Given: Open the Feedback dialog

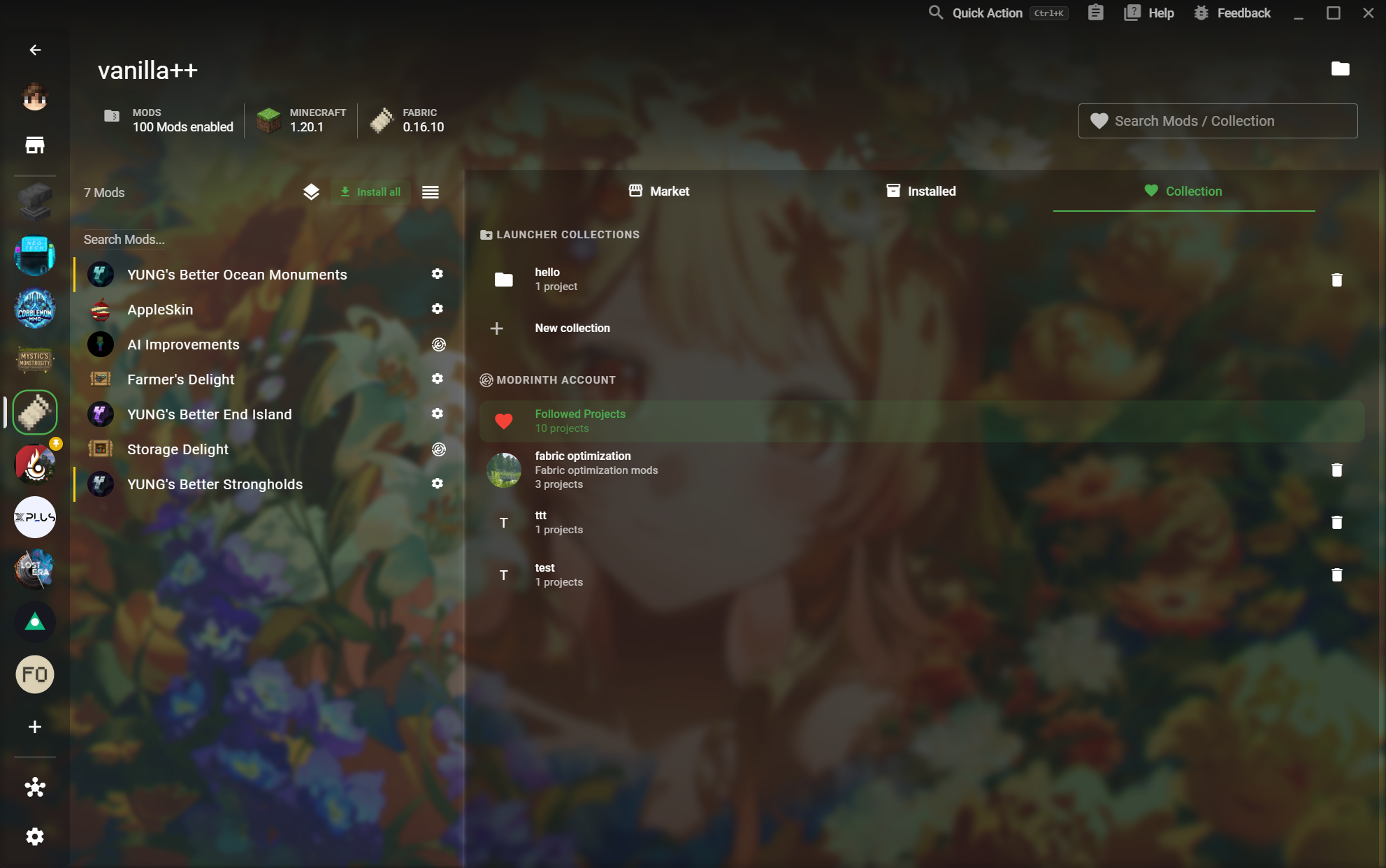Looking at the screenshot, I should [1232, 13].
